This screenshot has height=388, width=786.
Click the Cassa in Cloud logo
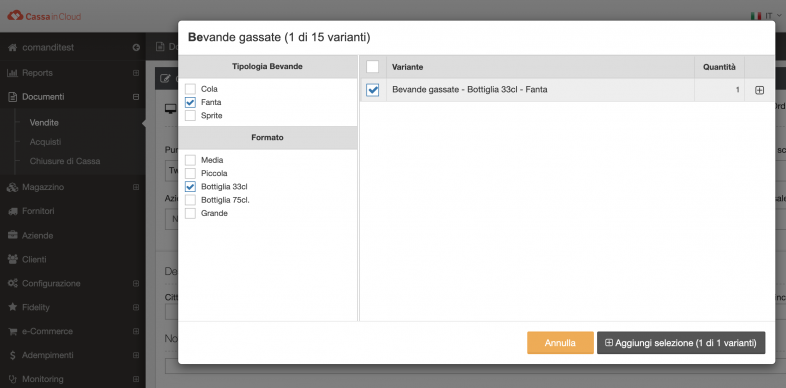44,16
